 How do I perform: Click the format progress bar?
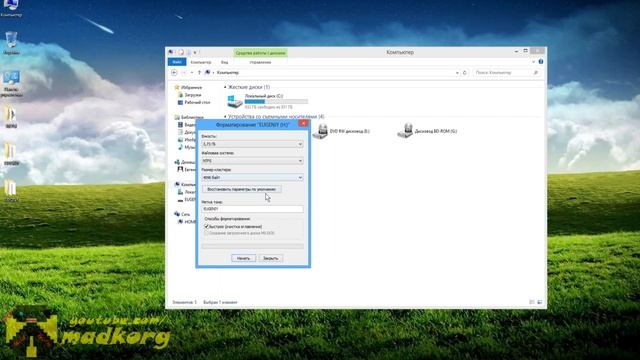(253, 246)
